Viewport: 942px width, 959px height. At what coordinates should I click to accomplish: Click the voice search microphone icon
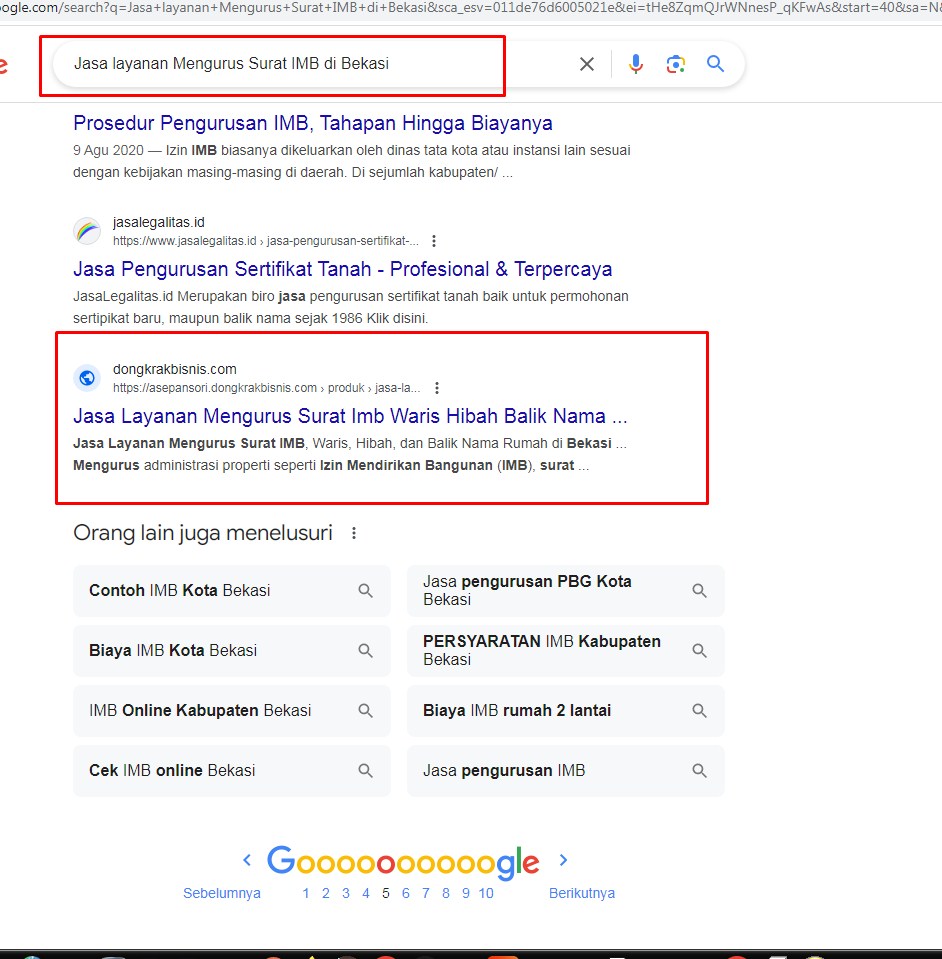(x=635, y=64)
